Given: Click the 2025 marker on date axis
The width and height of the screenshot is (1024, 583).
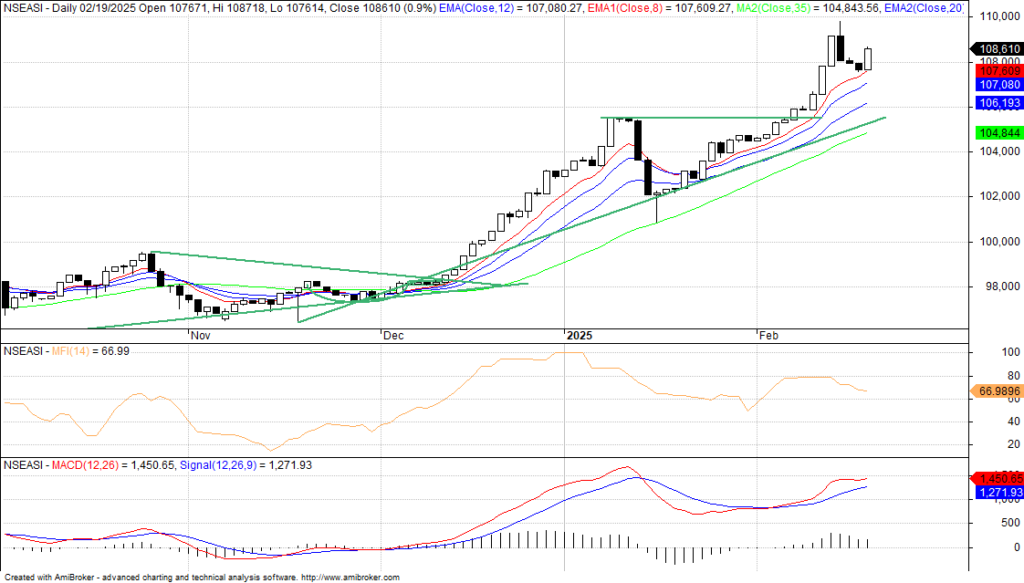Looking at the screenshot, I should tap(578, 334).
